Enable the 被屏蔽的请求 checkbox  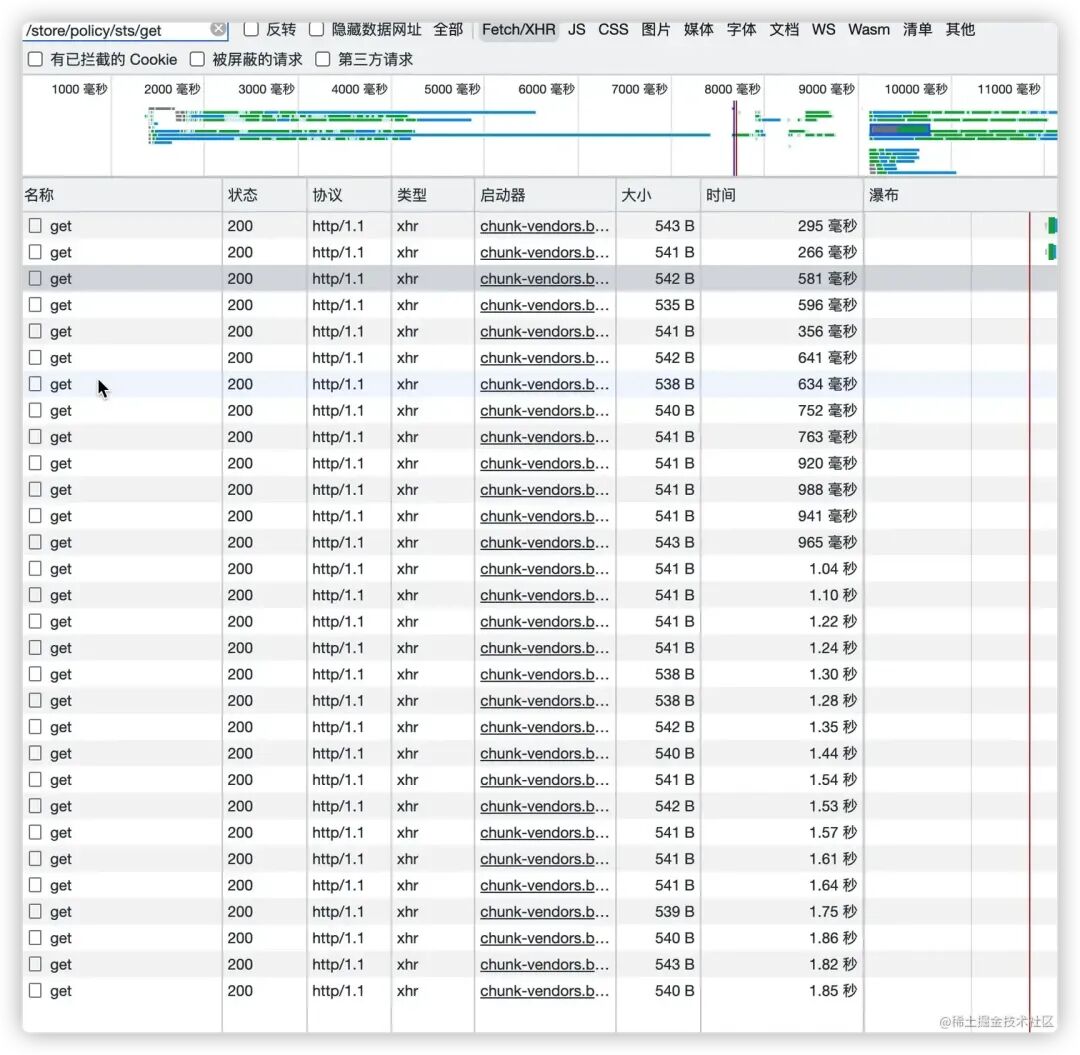pos(198,59)
